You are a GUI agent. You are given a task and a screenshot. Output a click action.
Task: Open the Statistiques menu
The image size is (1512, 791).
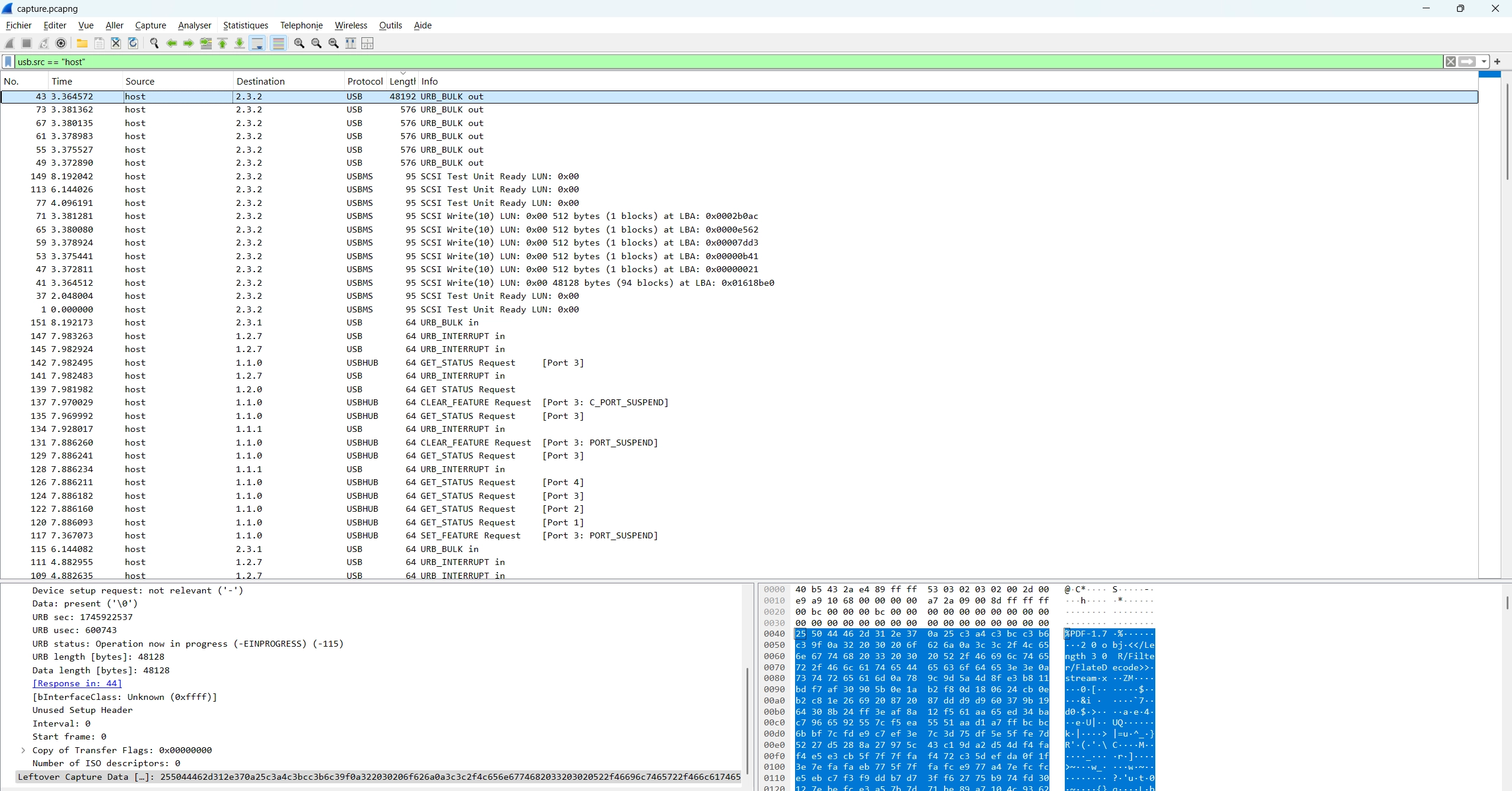[x=245, y=25]
